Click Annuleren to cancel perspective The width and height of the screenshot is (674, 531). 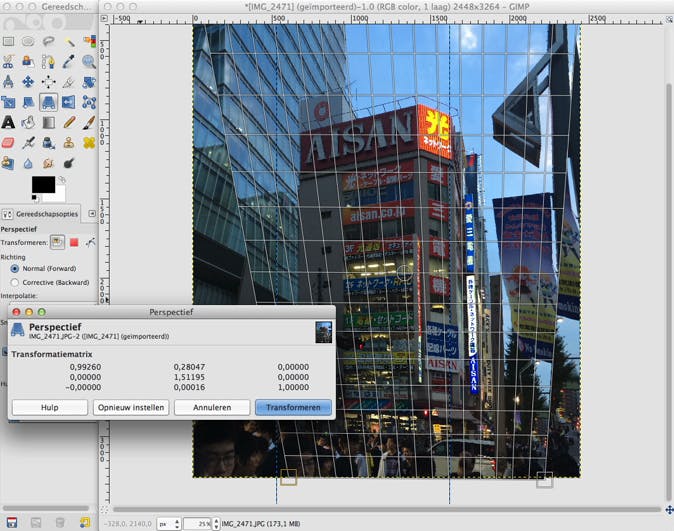[x=212, y=407]
